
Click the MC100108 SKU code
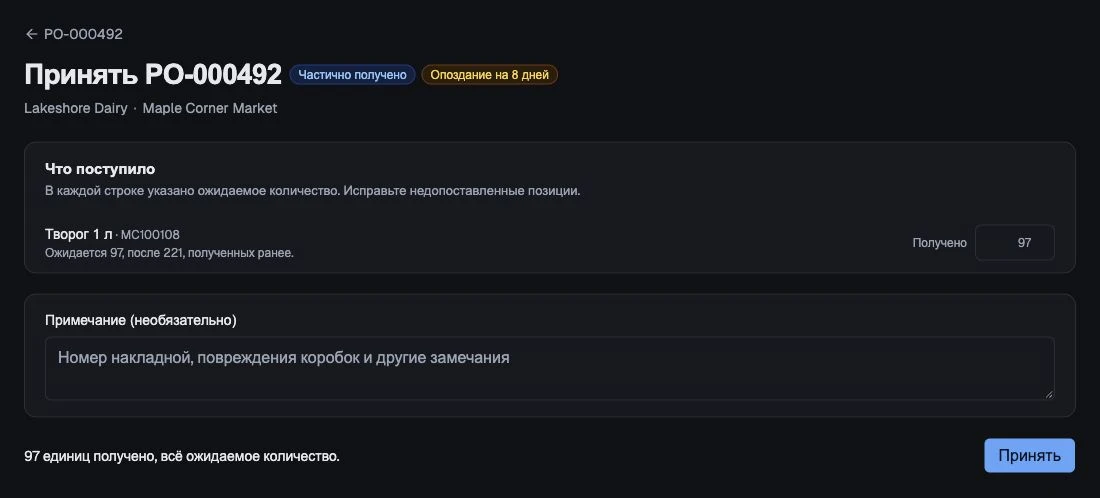point(150,235)
